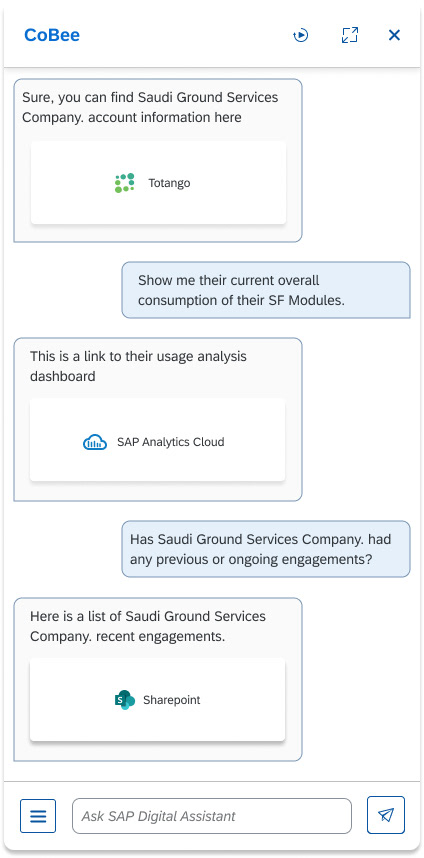
Task: Open the white card containing SAP Analytics Cloud
Action: (x=158, y=440)
